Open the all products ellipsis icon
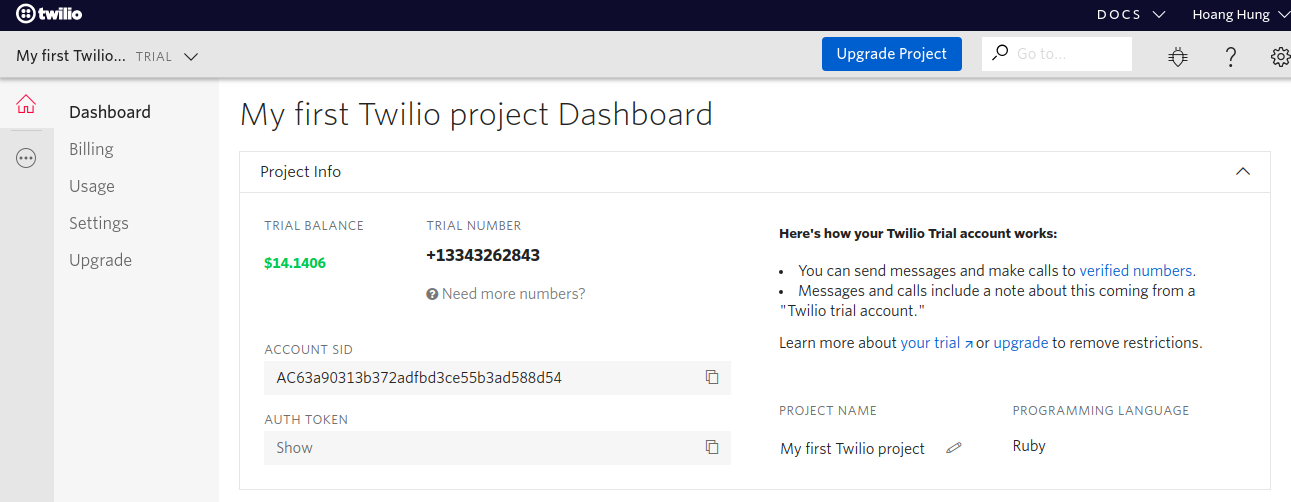Screen dimensions: 1291x502 (x=26, y=157)
